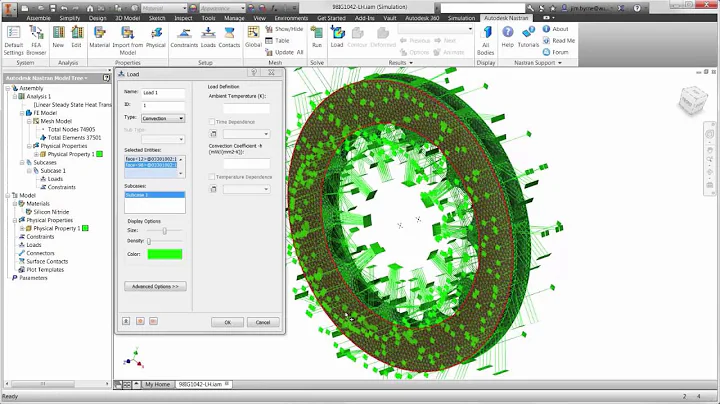The width and height of the screenshot is (720, 404).
Task: Switch to the 3D Model tab
Action: coord(127,18)
